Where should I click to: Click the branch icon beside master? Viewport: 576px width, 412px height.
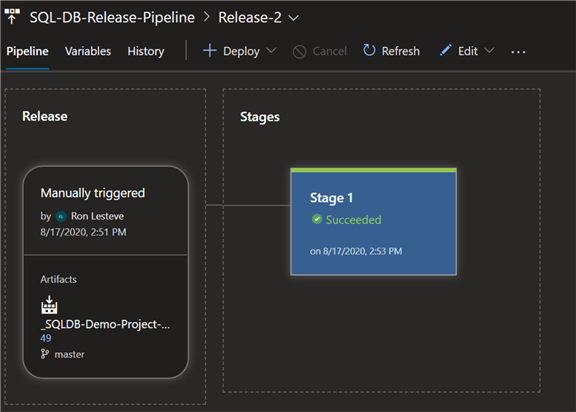pyautogui.click(x=45, y=354)
